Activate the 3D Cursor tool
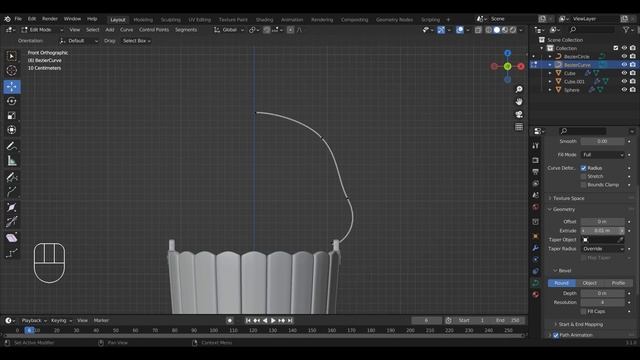Image resolution: width=640 pixels, height=360 pixels. [11, 70]
